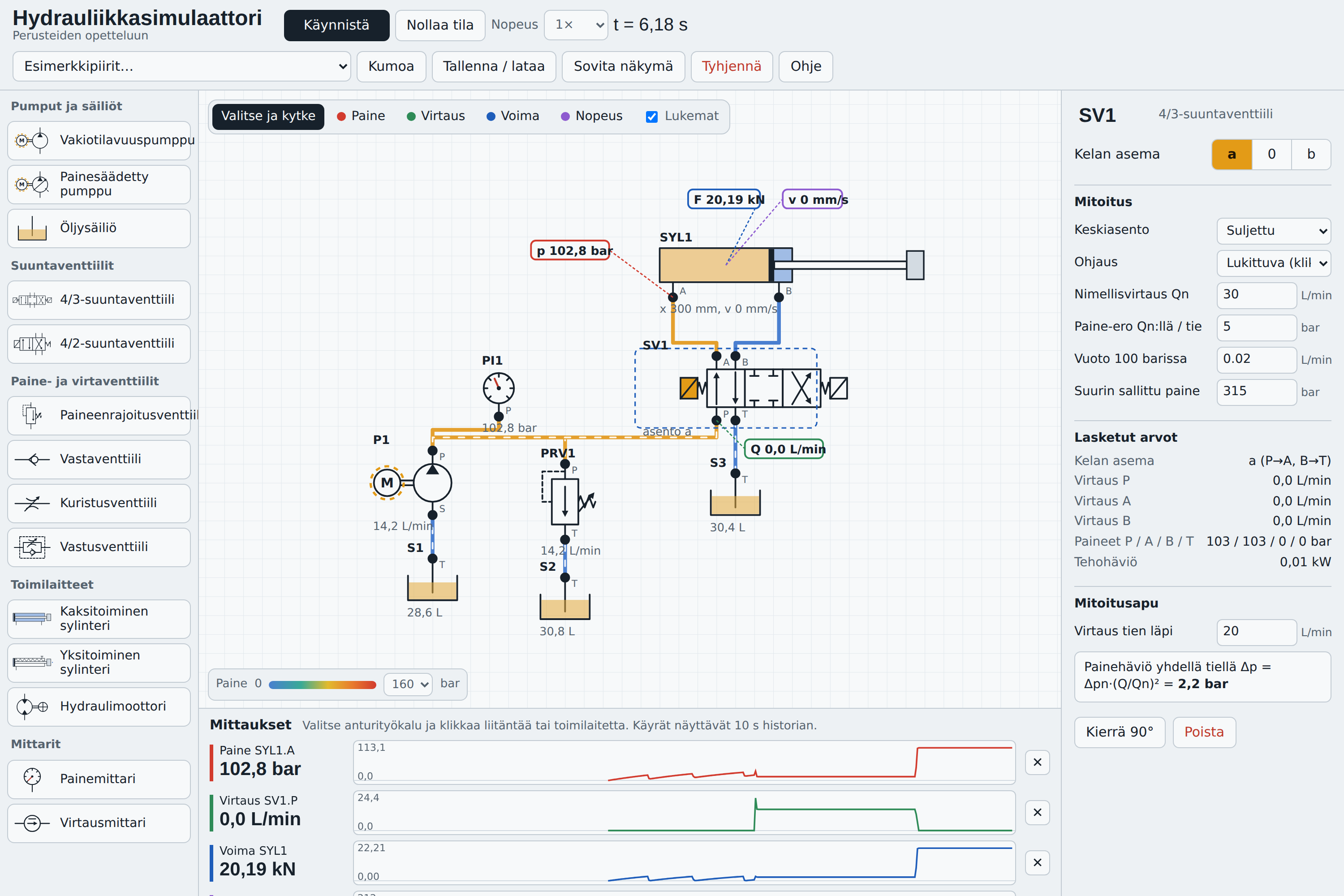Remove the Paine SYL1.A measurement chart

click(1037, 762)
